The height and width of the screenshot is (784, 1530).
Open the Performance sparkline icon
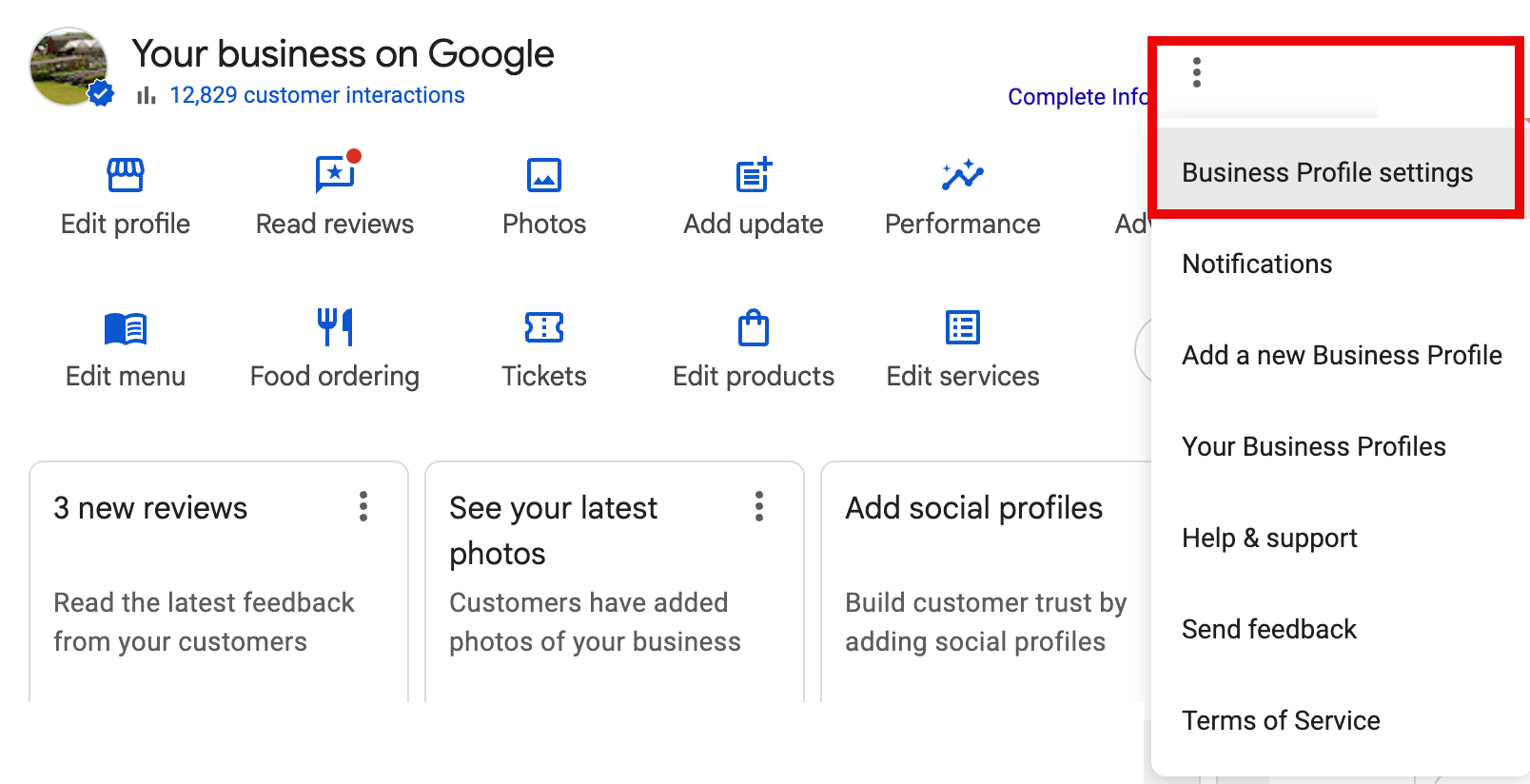coord(963,175)
